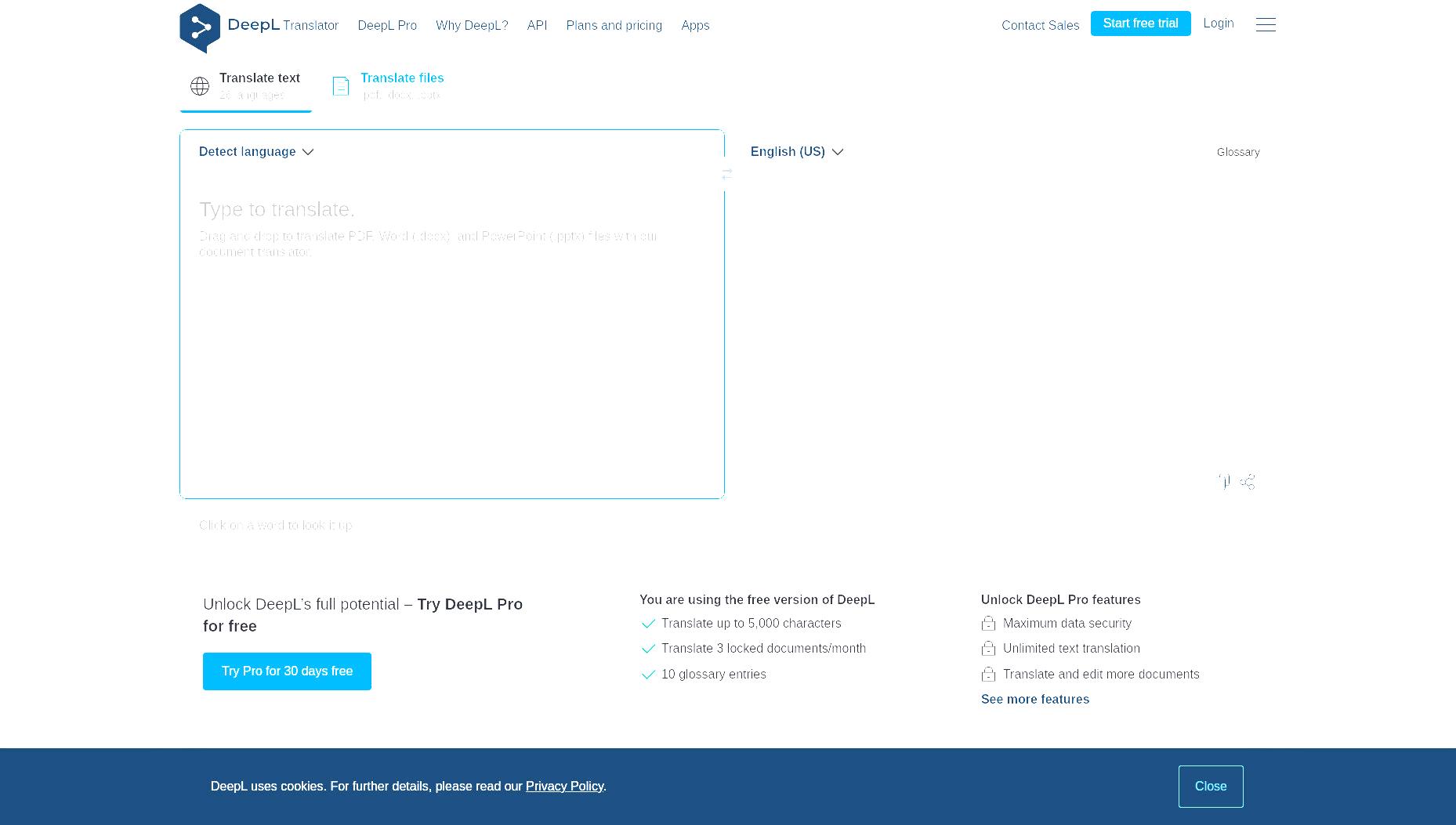Image resolution: width=1456 pixels, height=825 pixels.
Task: Click 'Maximum data security' text
Action: (x=1067, y=624)
